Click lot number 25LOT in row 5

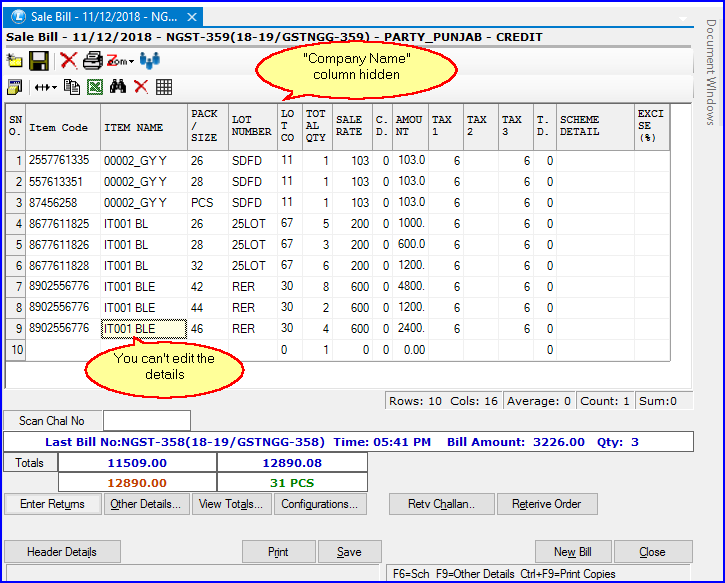tap(253, 245)
